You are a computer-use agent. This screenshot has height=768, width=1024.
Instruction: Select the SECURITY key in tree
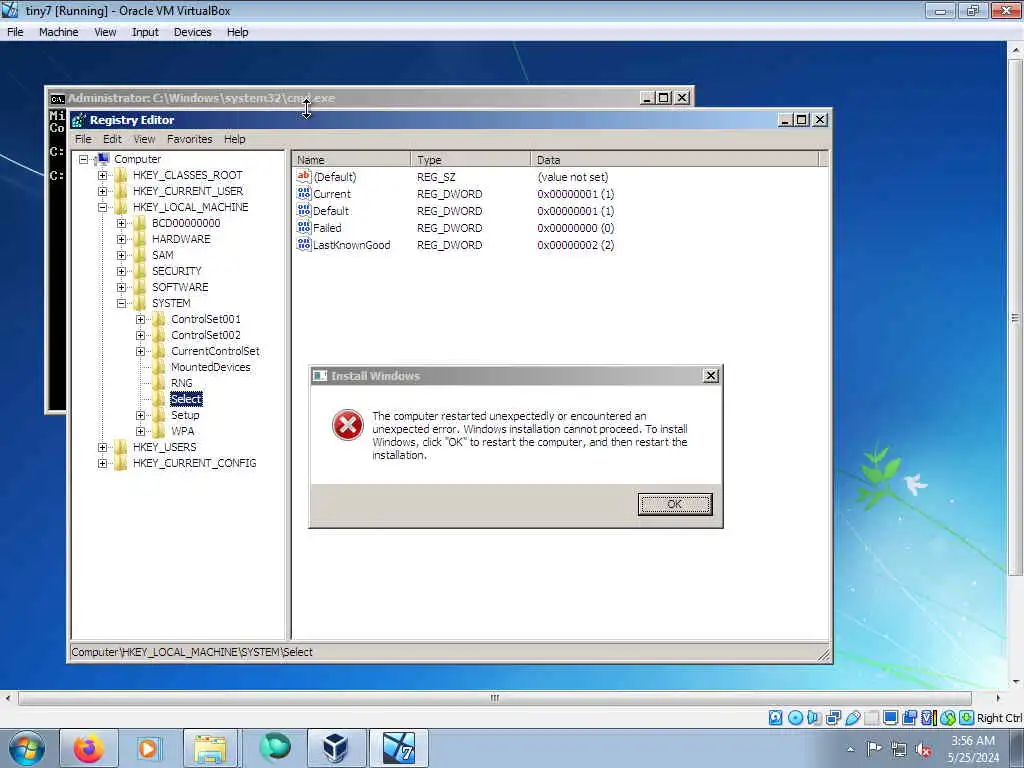click(x=176, y=271)
